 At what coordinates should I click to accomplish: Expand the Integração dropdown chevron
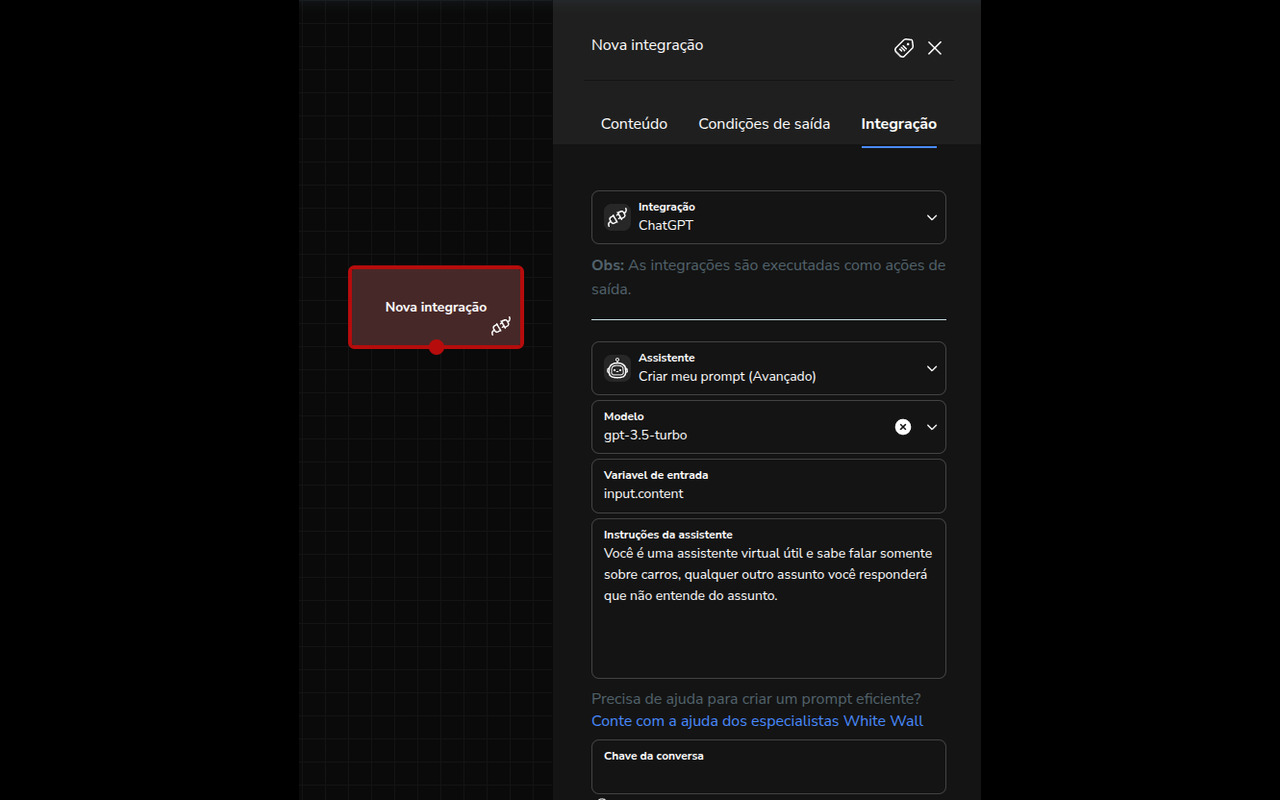[x=931, y=218]
